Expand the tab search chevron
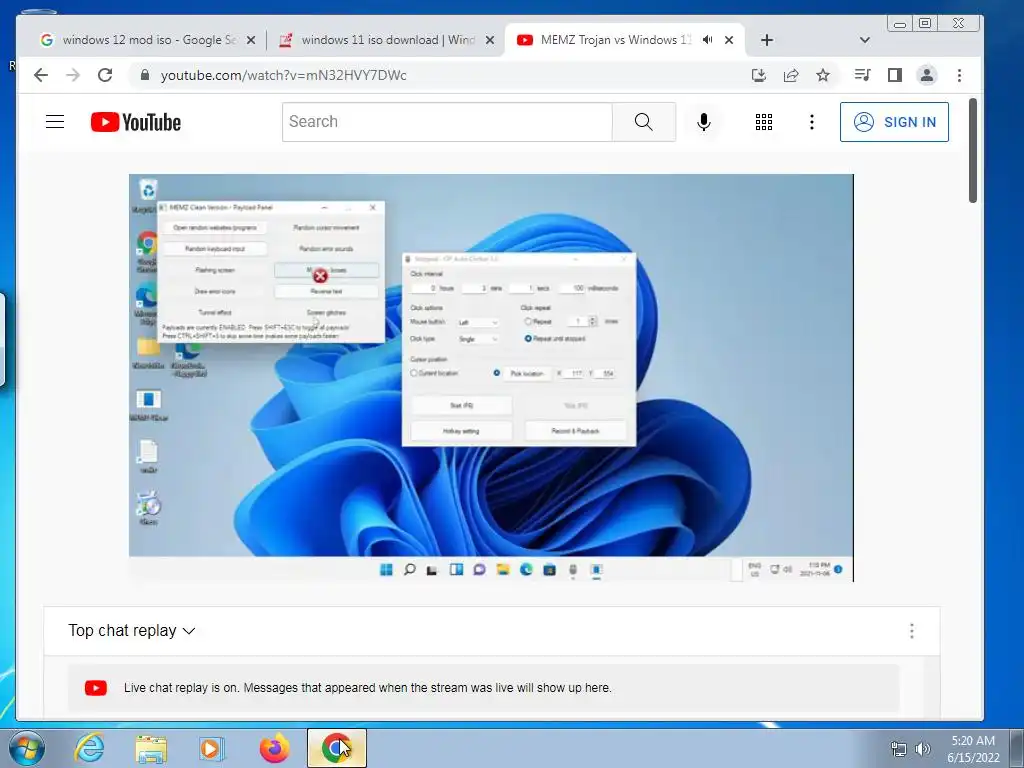 (865, 40)
